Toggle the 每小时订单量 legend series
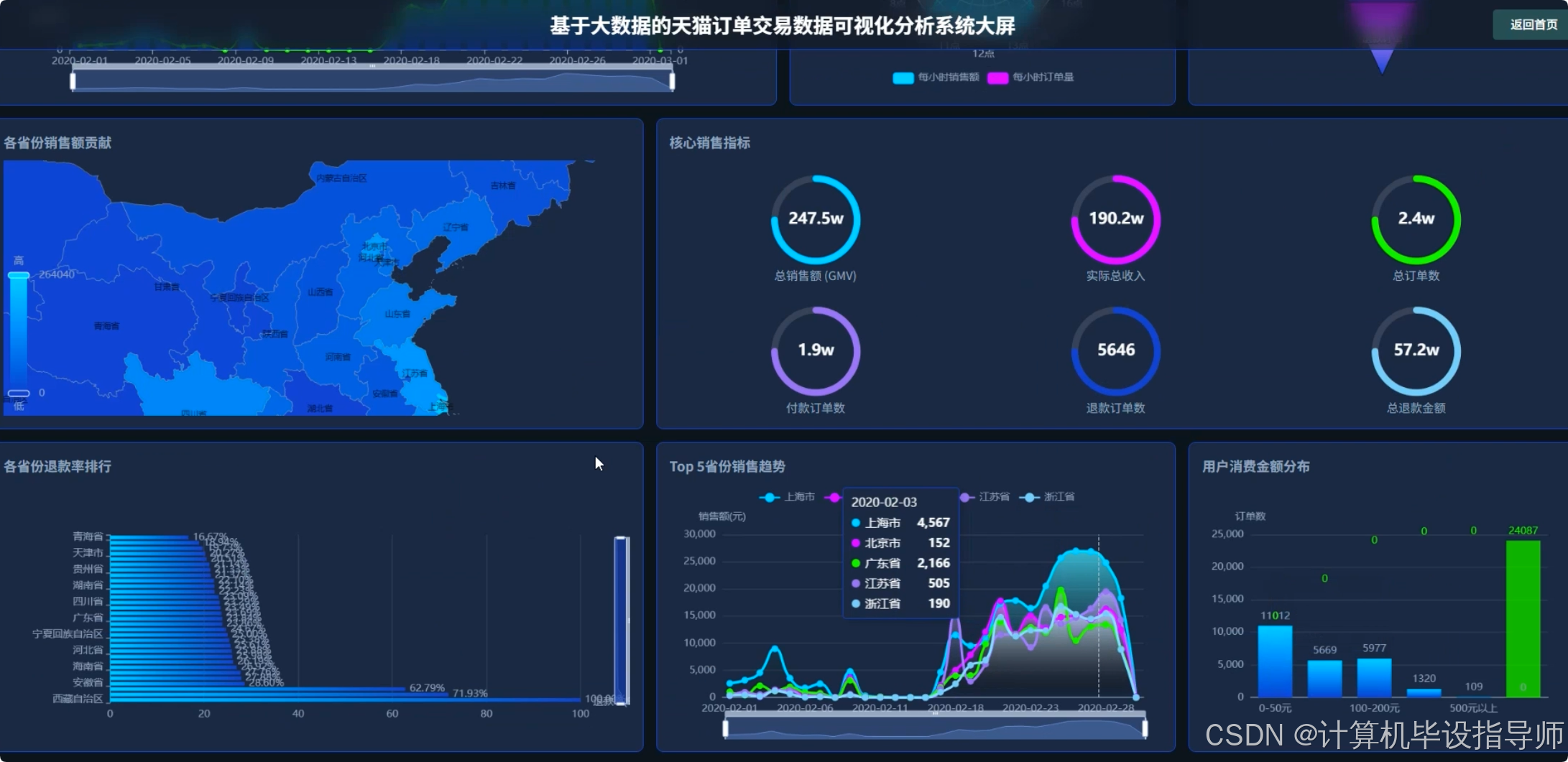The height and width of the screenshot is (762, 1568). (1030, 78)
